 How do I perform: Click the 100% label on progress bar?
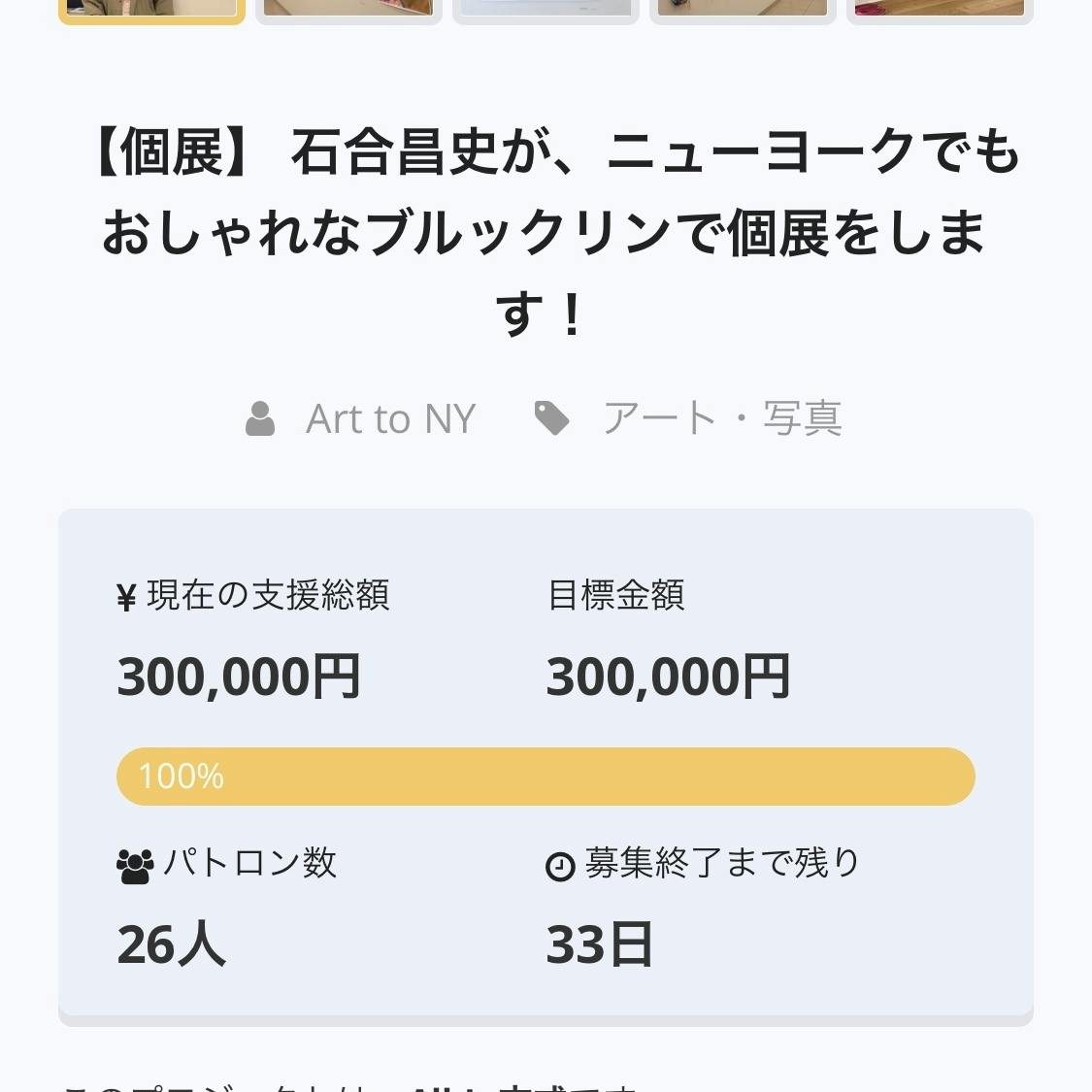click(182, 777)
